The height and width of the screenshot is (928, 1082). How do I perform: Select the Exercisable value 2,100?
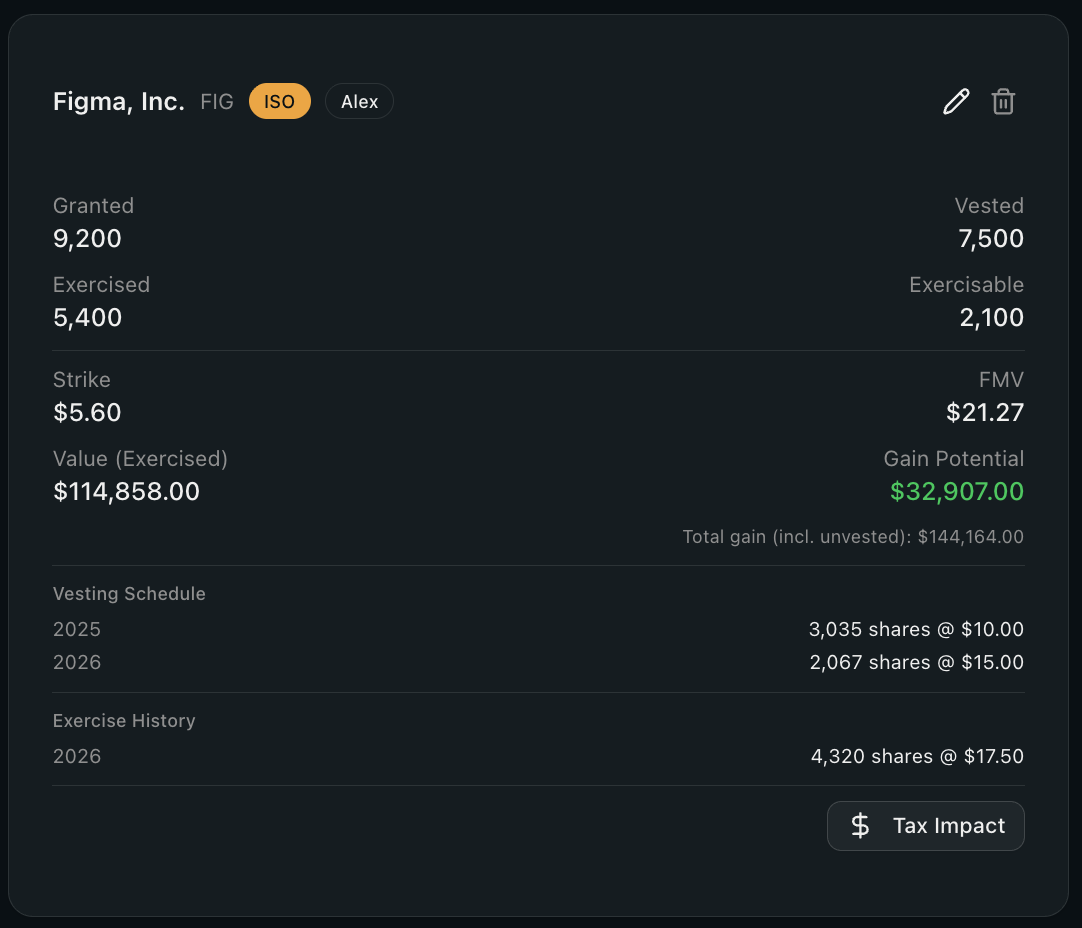[x=989, y=318]
